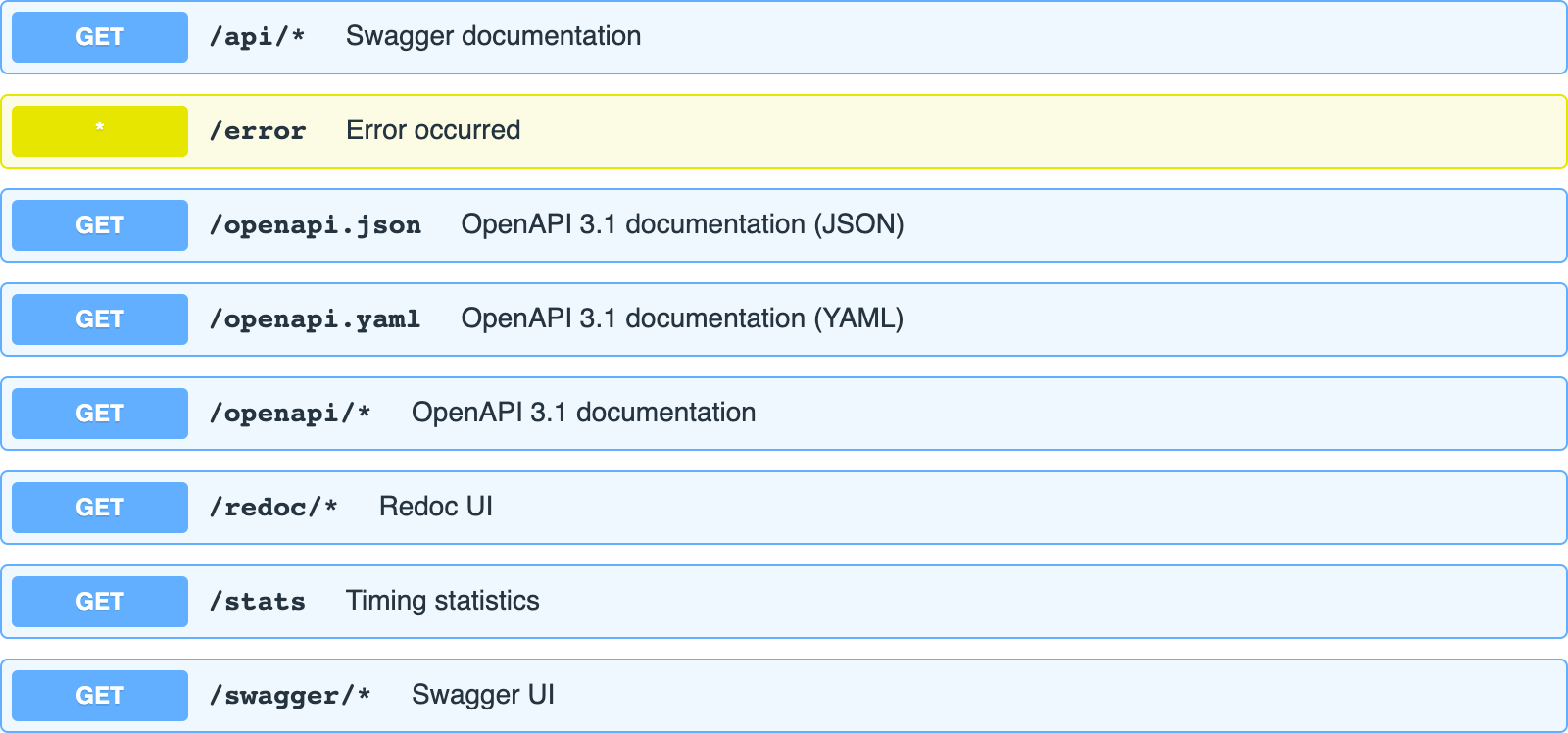Select "OpenAPI 3.1 documentation (YAML)" text
The width and height of the screenshot is (1568, 733).
(x=682, y=318)
